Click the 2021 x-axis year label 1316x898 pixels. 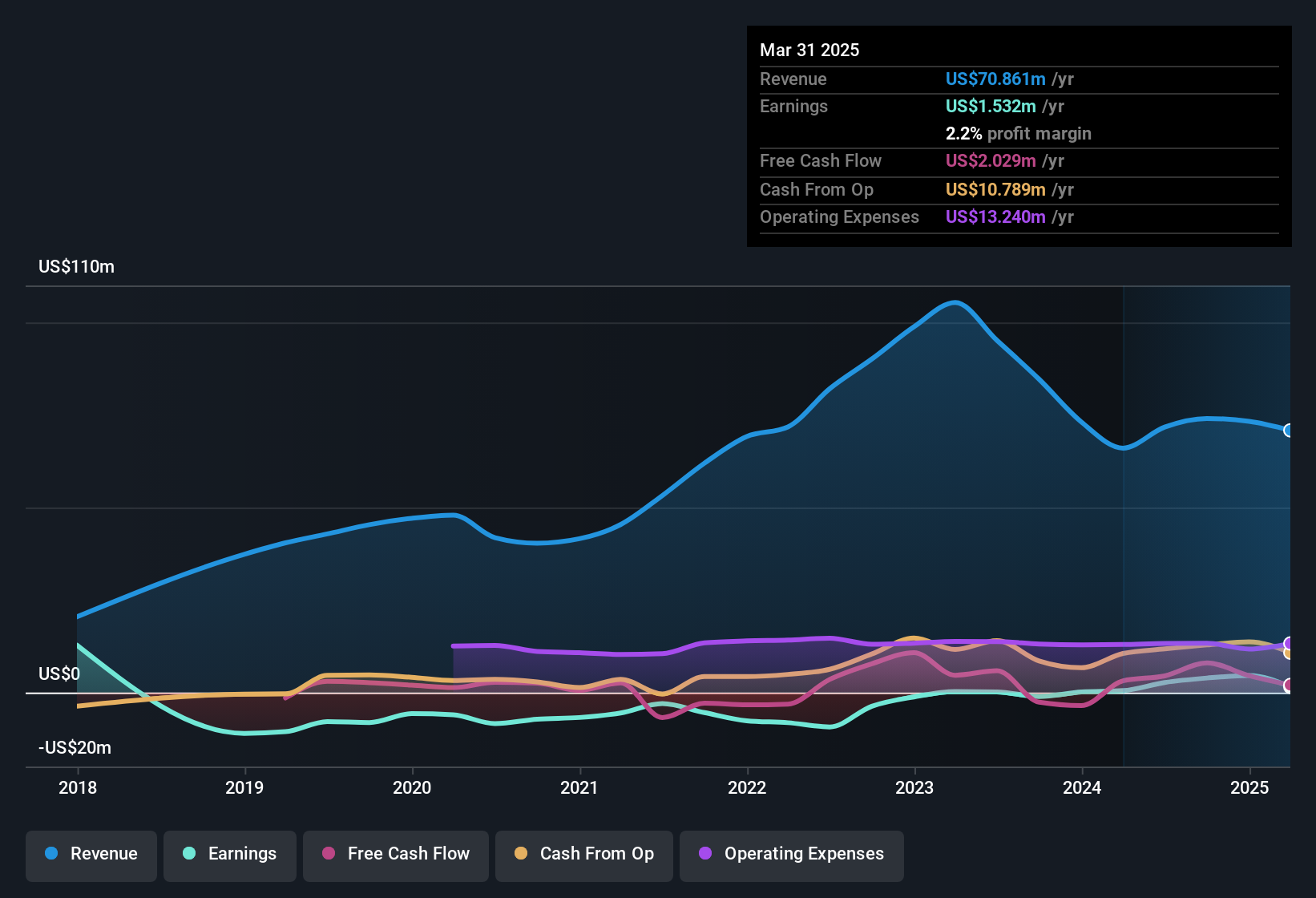(579, 787)
